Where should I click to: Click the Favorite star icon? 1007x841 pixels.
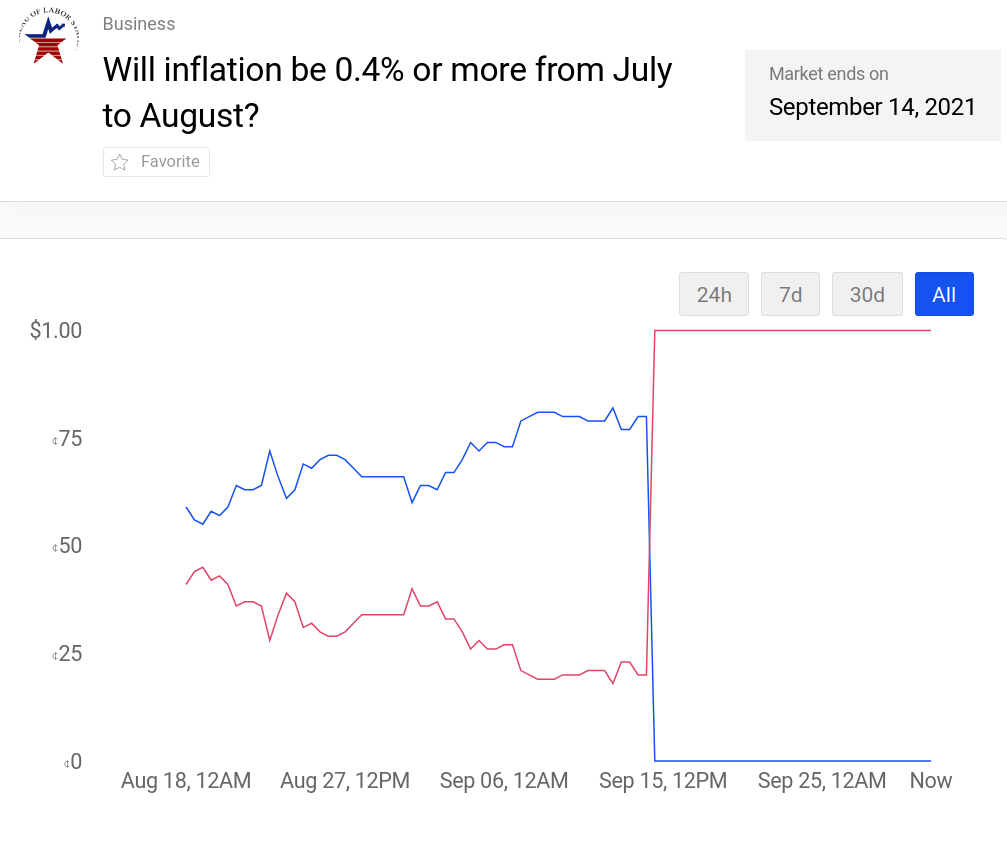(x=120, y=162)
